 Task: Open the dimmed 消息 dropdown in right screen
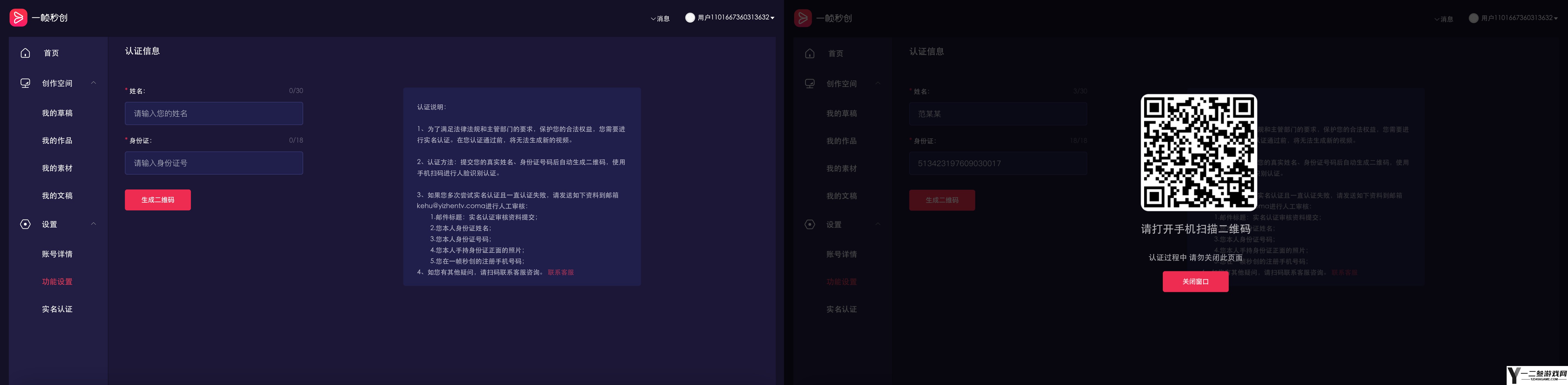click(x=1444, y=19)
